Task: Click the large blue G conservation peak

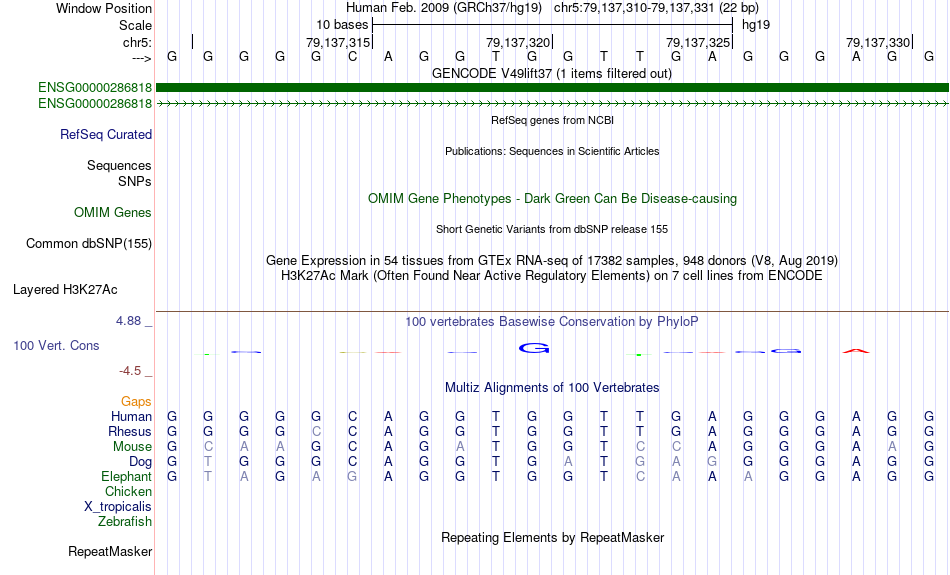Action: (534, 348)
